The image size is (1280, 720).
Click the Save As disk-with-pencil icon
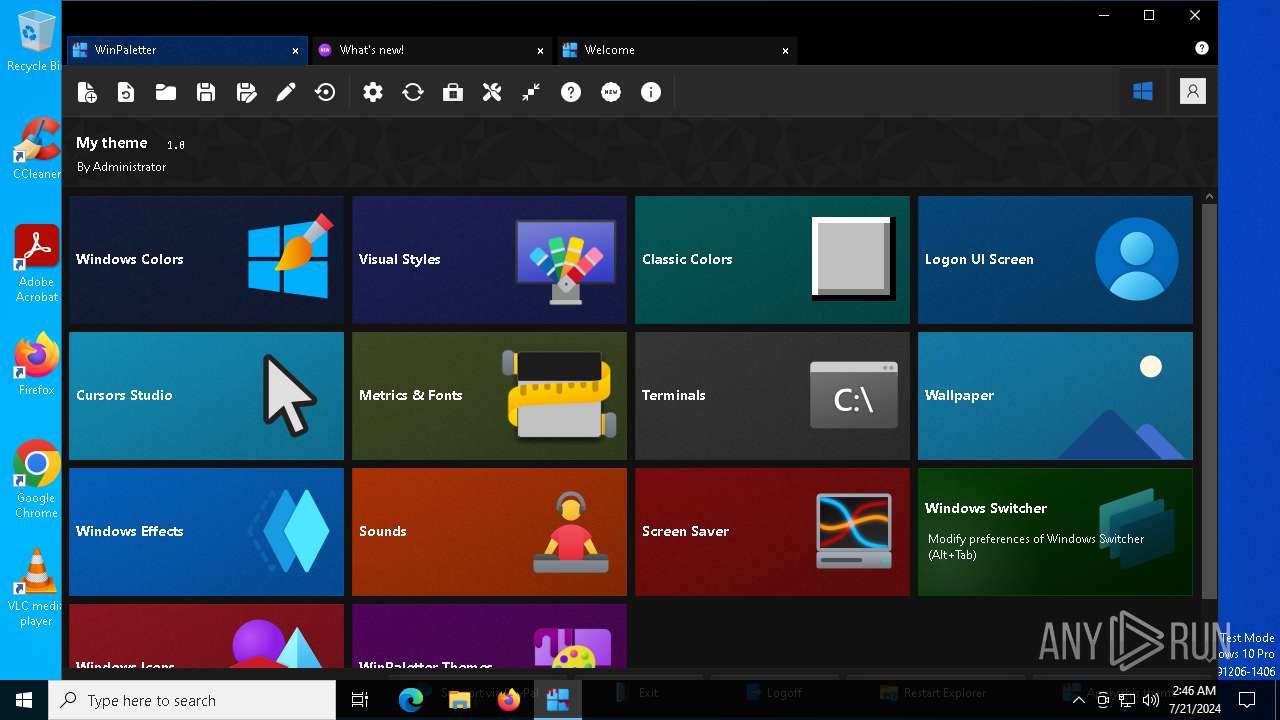246,92
